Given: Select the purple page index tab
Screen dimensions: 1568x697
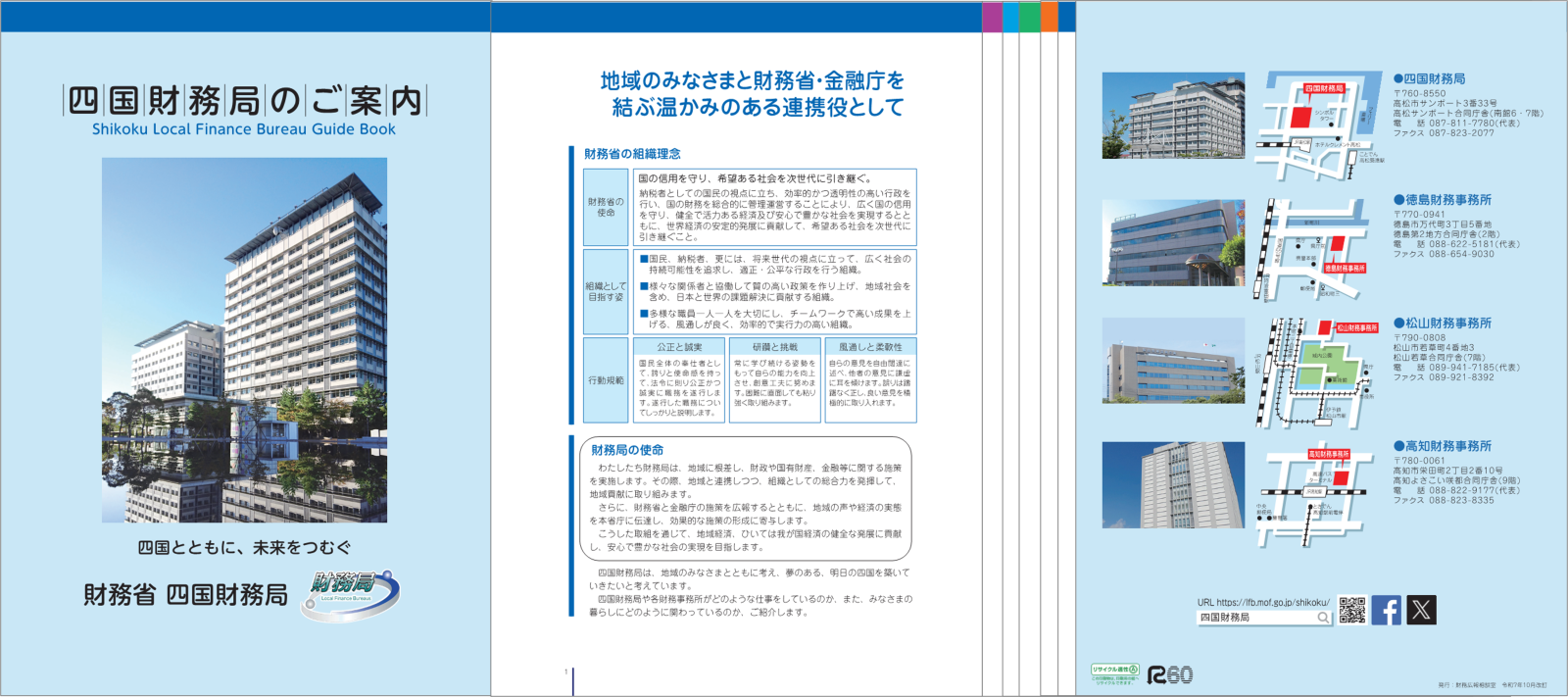Looking at the screenshot, I should (992, 17).
